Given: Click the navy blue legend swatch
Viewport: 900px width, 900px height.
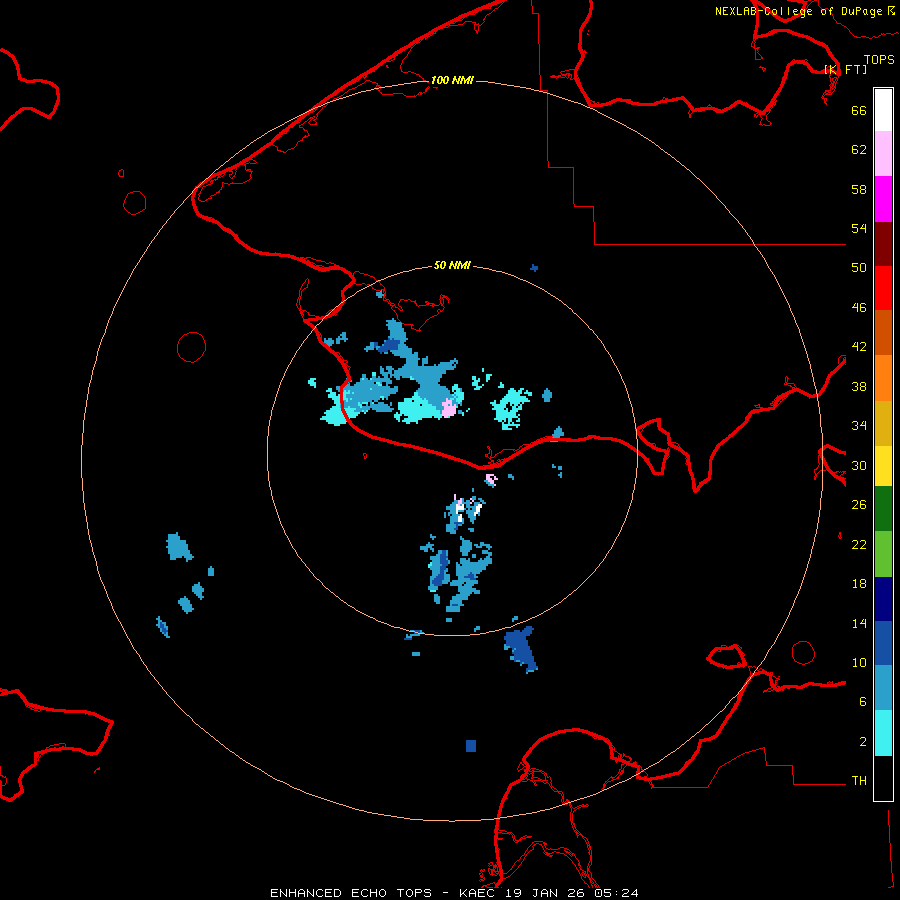Looking at the screenshot, I should [x=883, y=599].
